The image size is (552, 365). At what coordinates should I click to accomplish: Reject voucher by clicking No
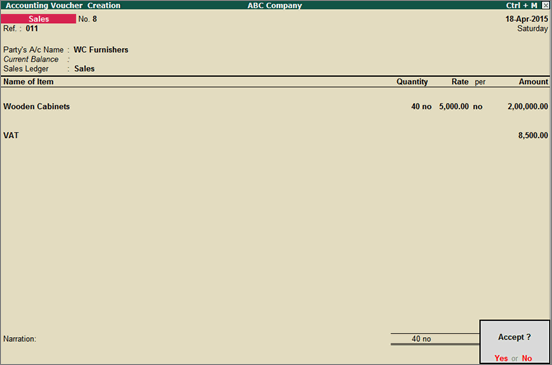tap(527, 358)
